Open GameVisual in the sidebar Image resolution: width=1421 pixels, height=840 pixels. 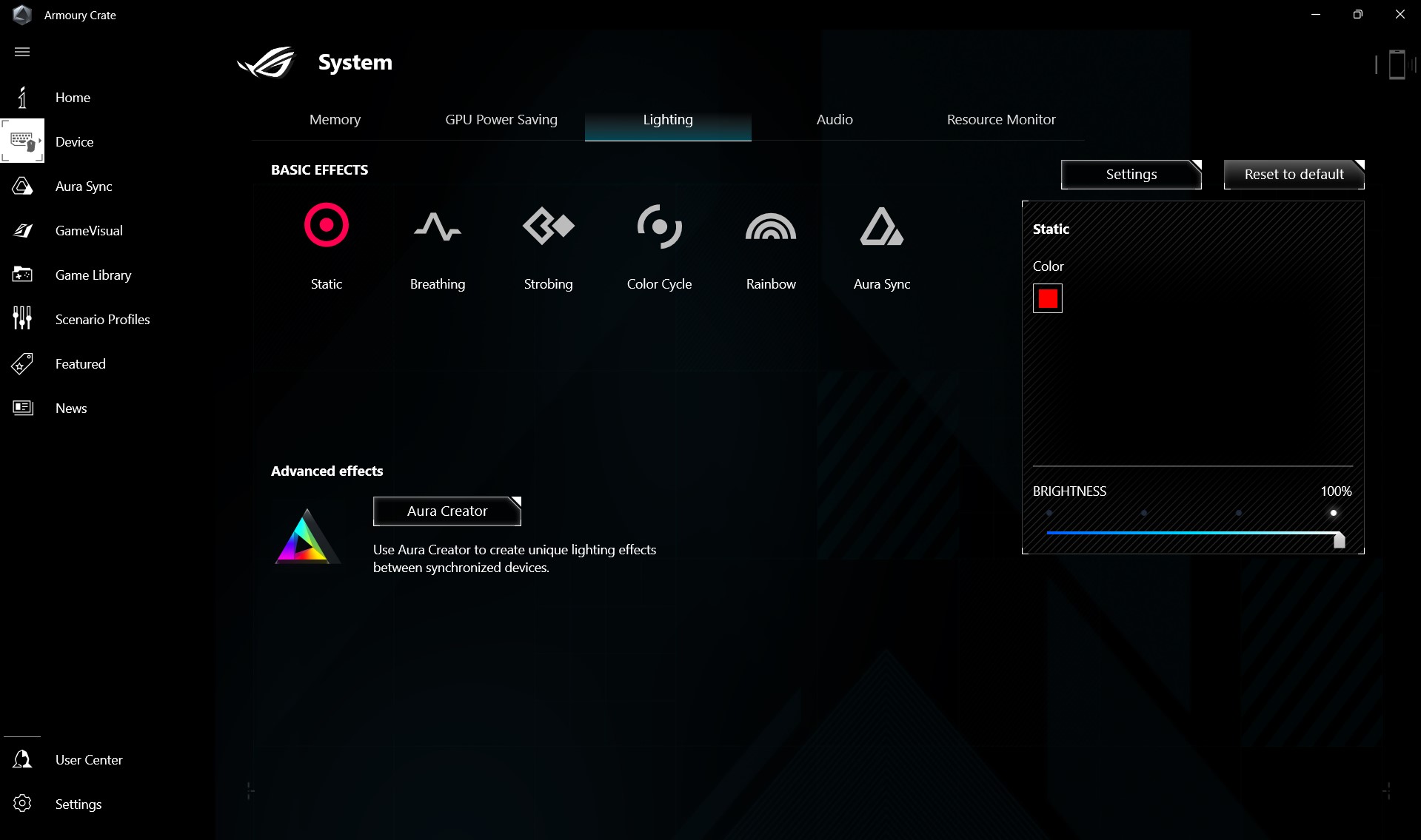point(88,231)
